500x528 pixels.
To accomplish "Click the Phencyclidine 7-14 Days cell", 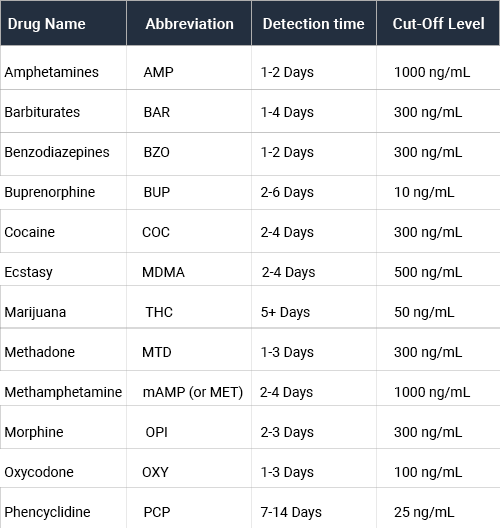I will 314,508.
